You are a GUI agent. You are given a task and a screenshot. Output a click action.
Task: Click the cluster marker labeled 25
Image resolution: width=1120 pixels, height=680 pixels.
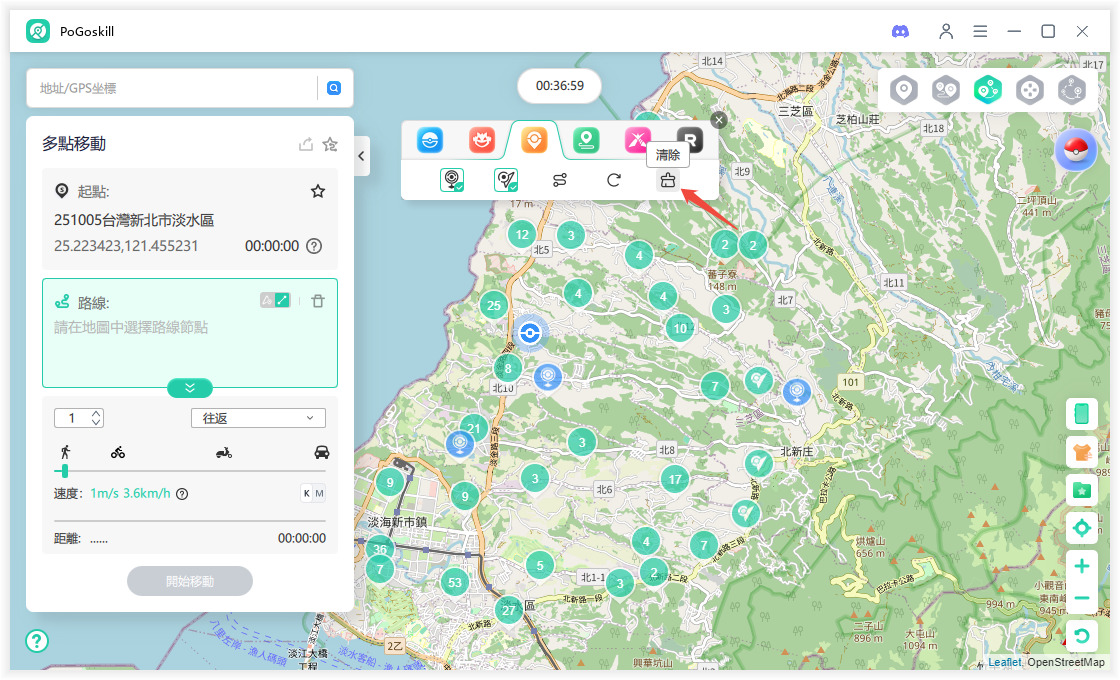[494, 306]
